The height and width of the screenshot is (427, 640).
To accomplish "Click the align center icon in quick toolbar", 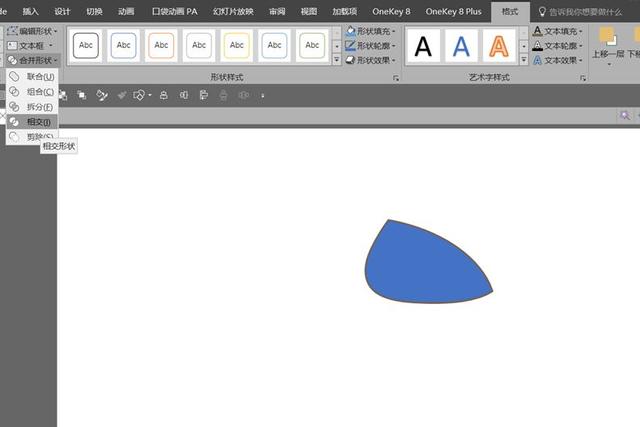I will pos(164,96).
